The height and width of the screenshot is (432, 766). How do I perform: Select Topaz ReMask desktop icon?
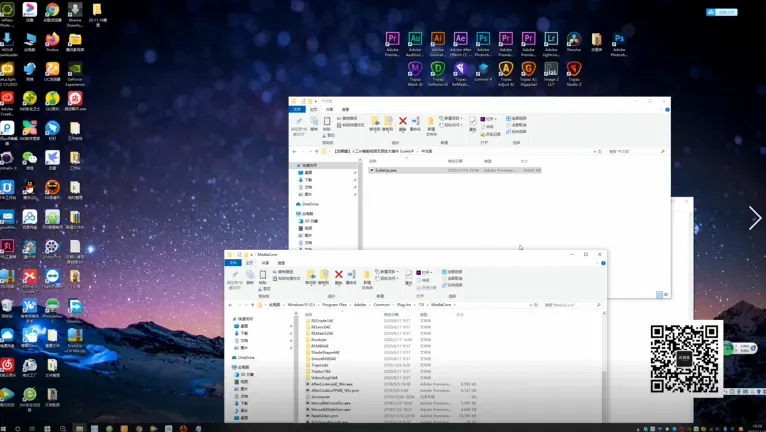[460, 73]
